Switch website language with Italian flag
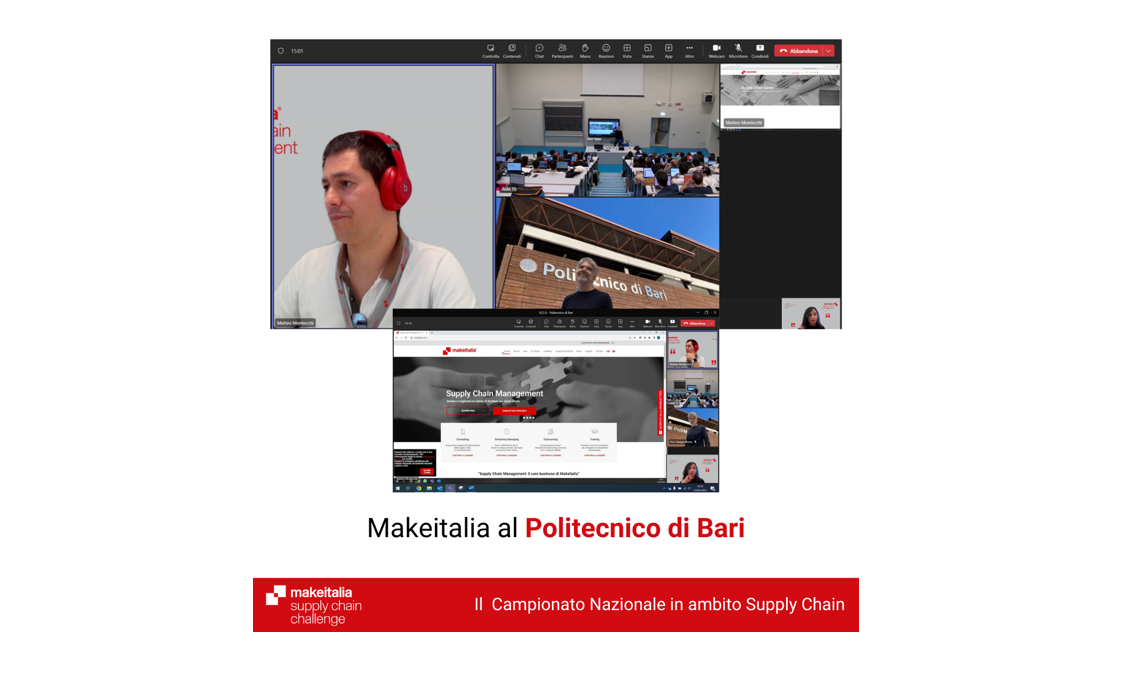This screenshot has width=1141, height=689. tap(608, 351)
